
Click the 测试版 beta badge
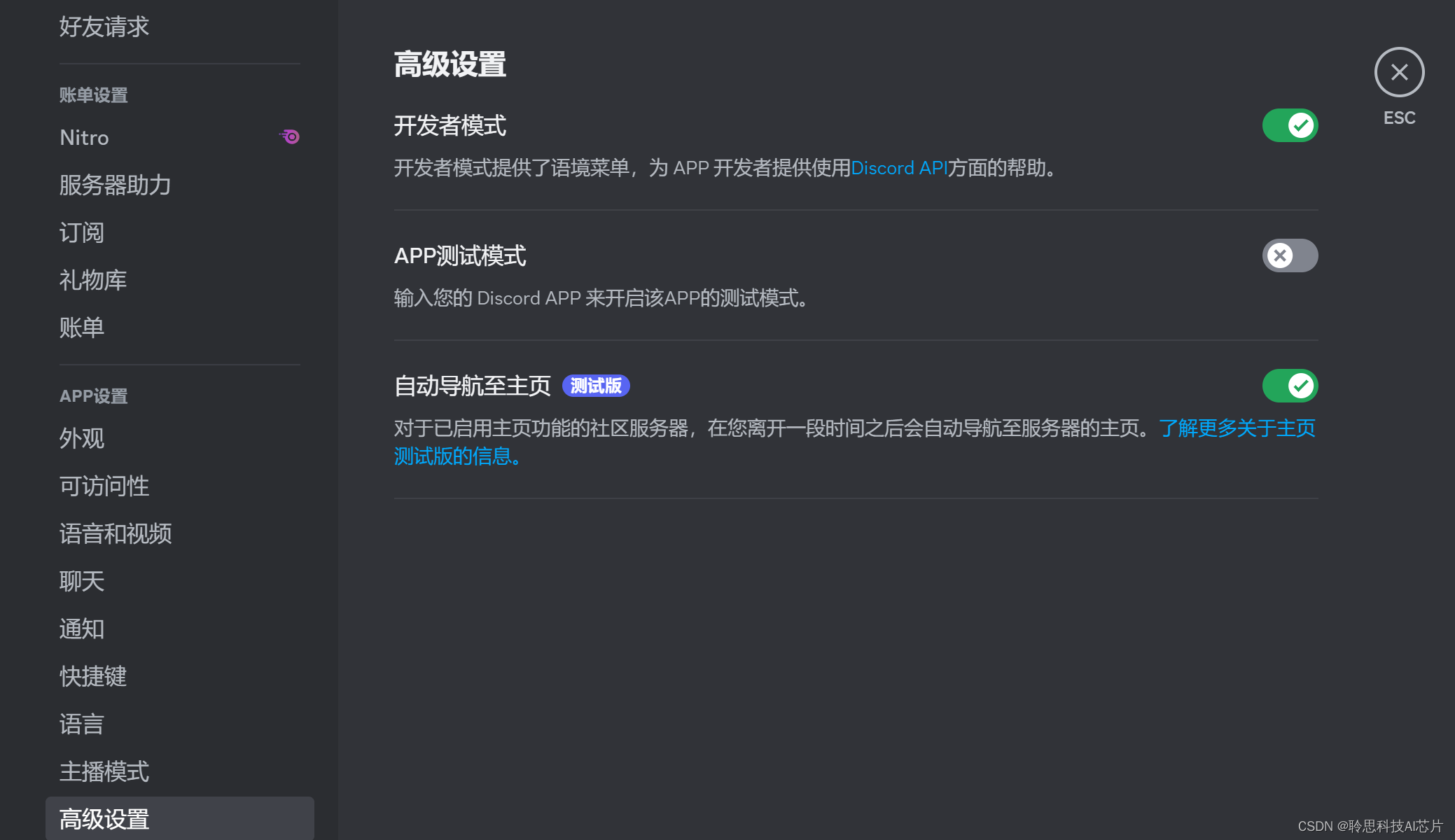click(x=596, y=386)
